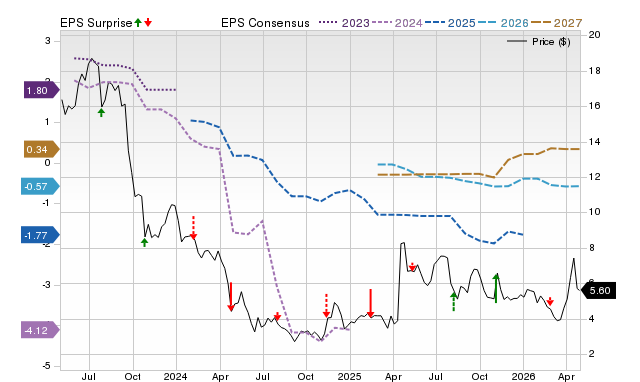Click the tall solid red arrow near Feb 2025

[370, 303]
